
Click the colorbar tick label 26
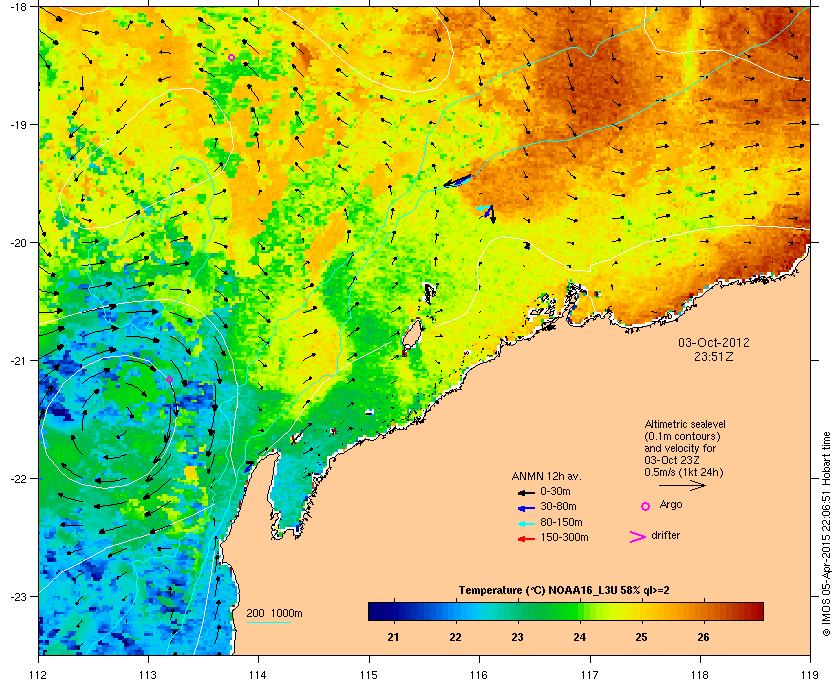click(703, 637)
